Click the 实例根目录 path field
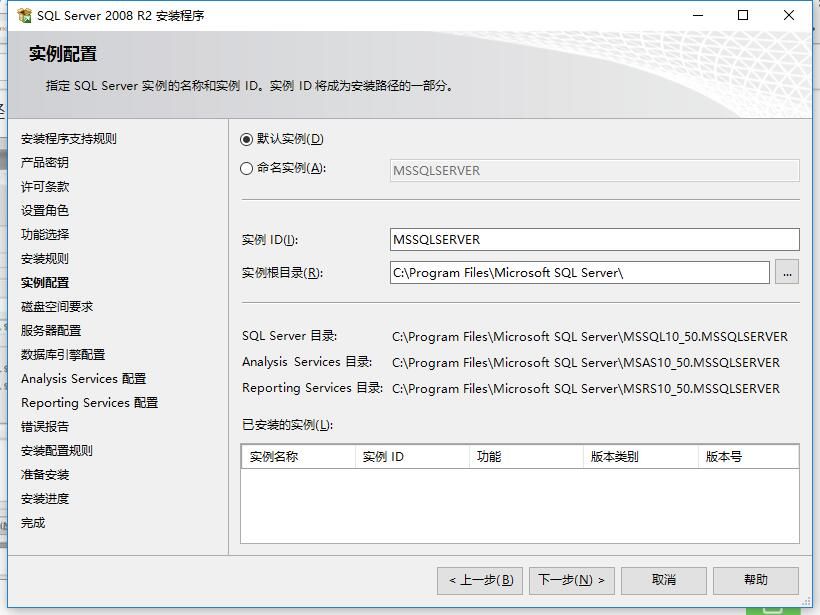The height and width of the screenshot is (615, 820). (x=579, y=272)
